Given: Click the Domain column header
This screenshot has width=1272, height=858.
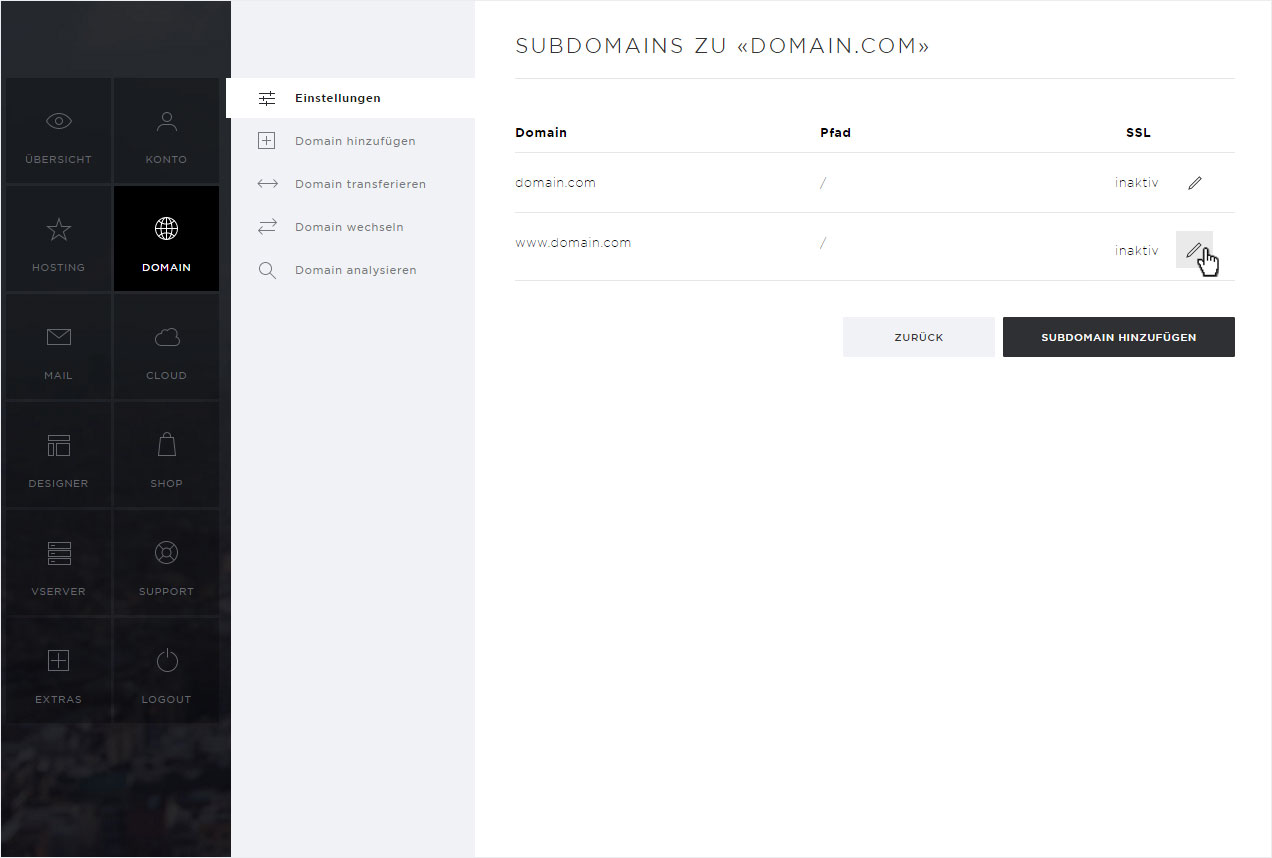Looking at the screenshot, I should [541, 132].
